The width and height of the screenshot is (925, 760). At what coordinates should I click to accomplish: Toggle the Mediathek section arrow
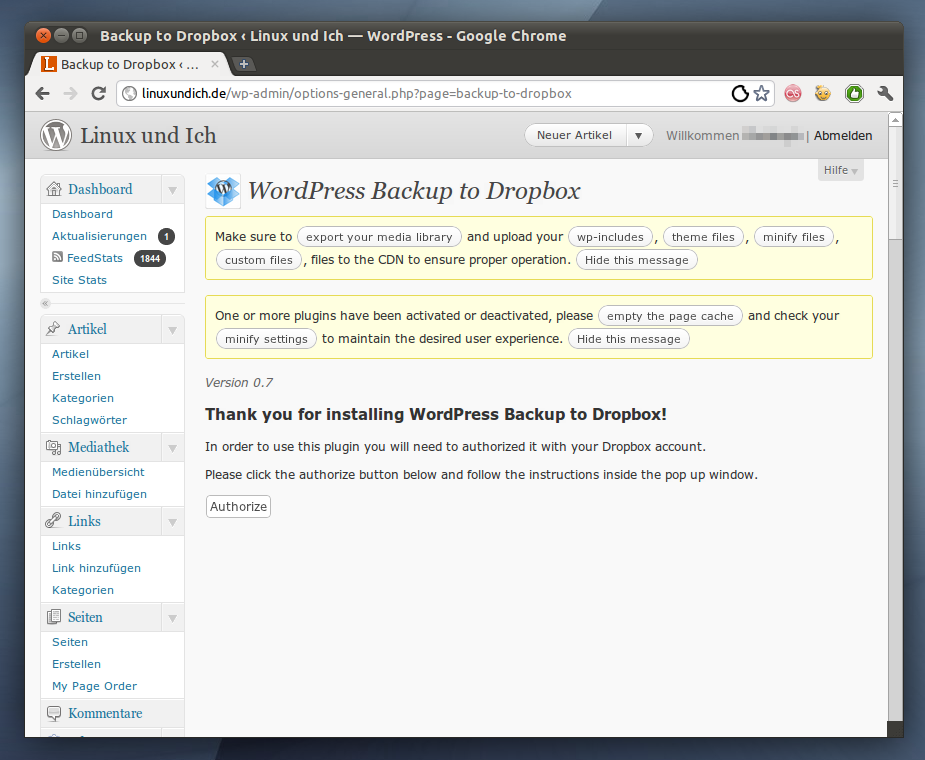172,448
